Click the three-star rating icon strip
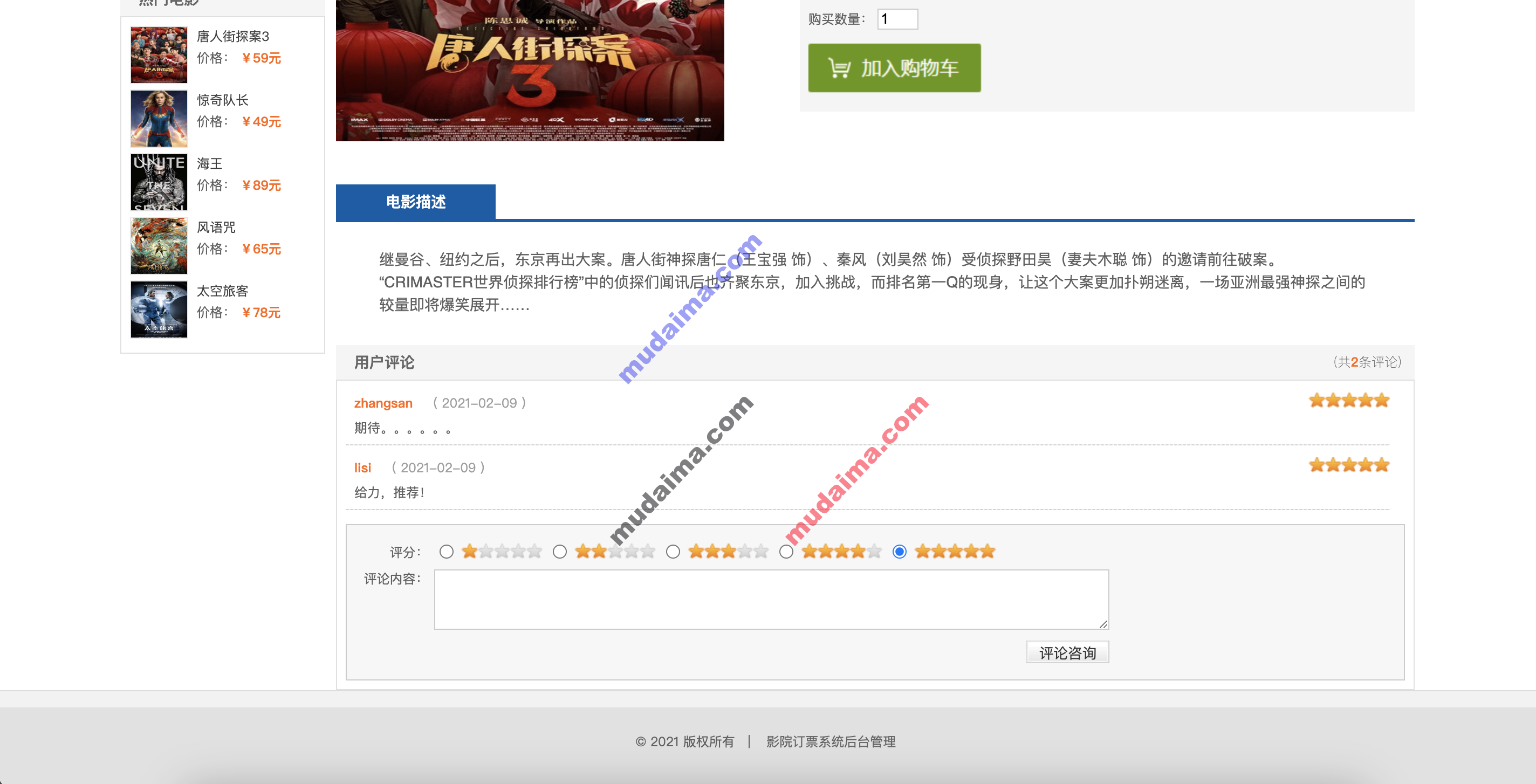This screenshot has height=784, width=1536. pyautogui.click(x=728, y=552)
